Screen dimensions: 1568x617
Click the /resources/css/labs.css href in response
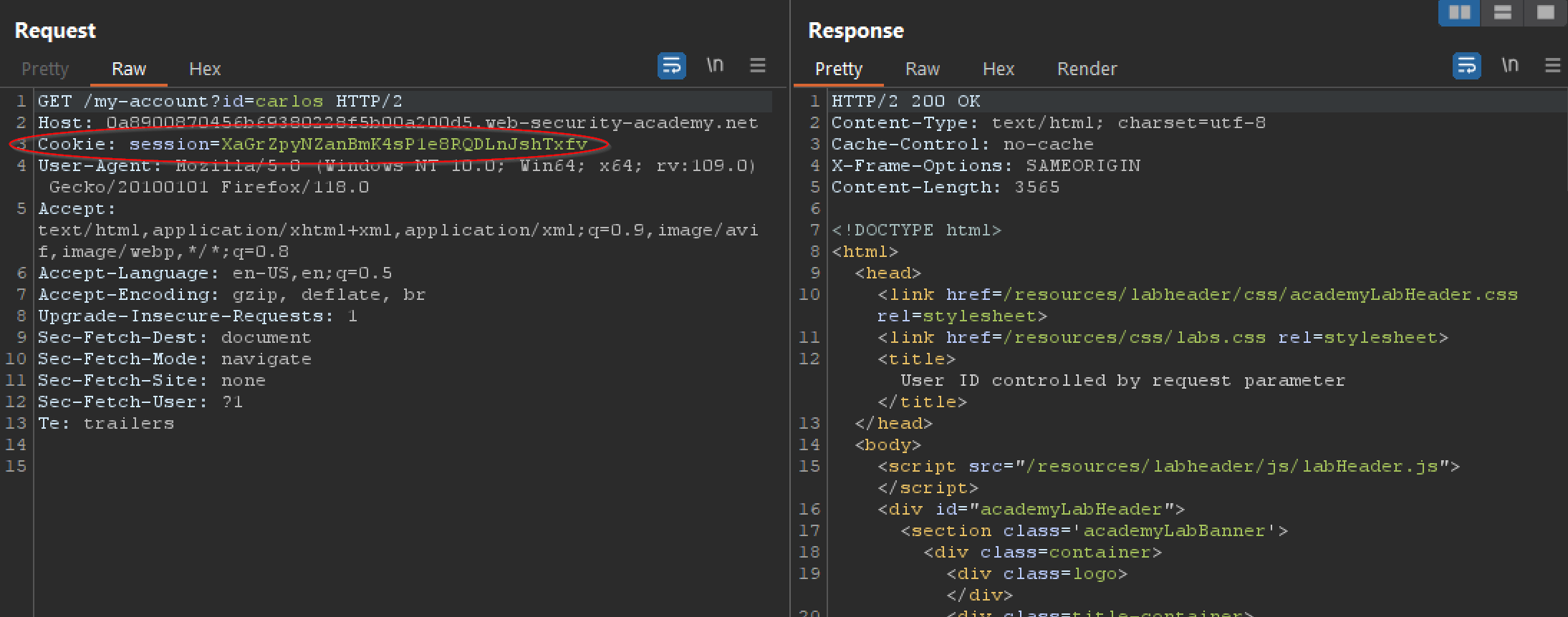pyautogui.click(x=1134, y=338)
